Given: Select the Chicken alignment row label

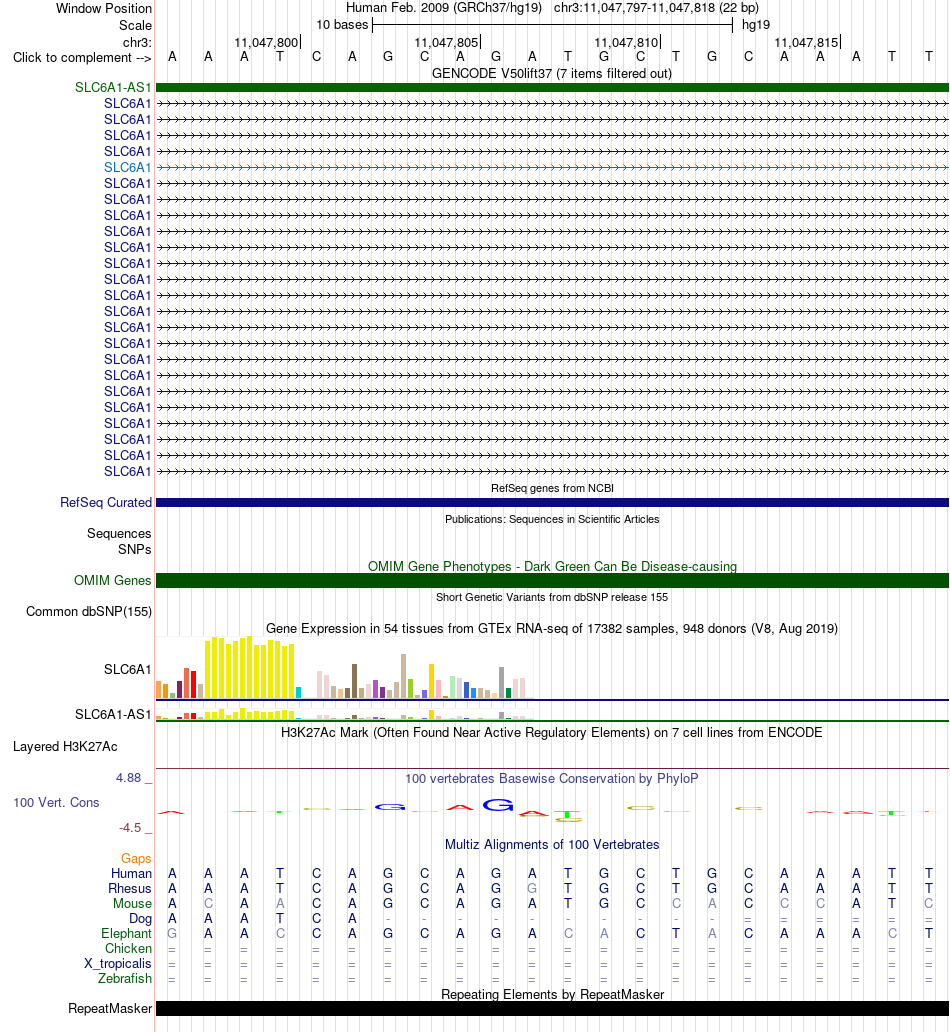Looking at the screenshot, I should 128,948.
